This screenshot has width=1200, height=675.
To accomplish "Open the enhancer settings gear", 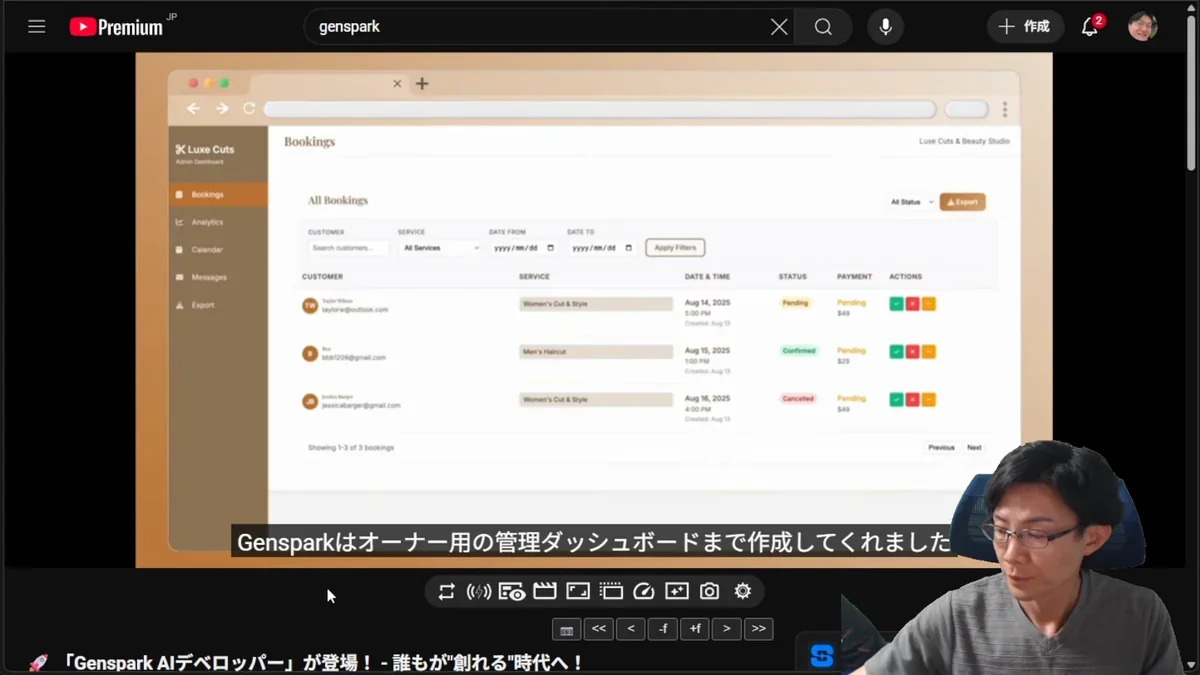I will pos(742,592).
